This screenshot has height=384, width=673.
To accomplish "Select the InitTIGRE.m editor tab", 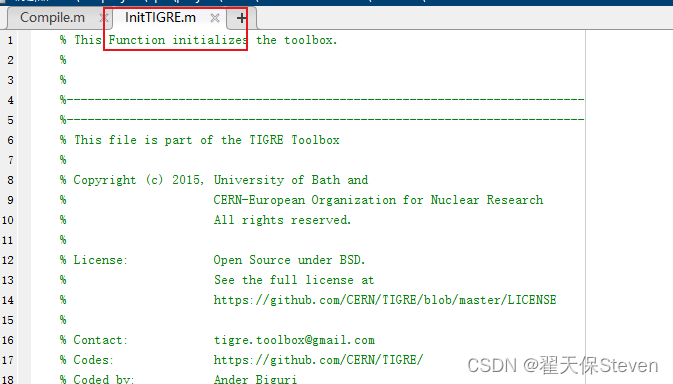I will click(x=160, y=18).
